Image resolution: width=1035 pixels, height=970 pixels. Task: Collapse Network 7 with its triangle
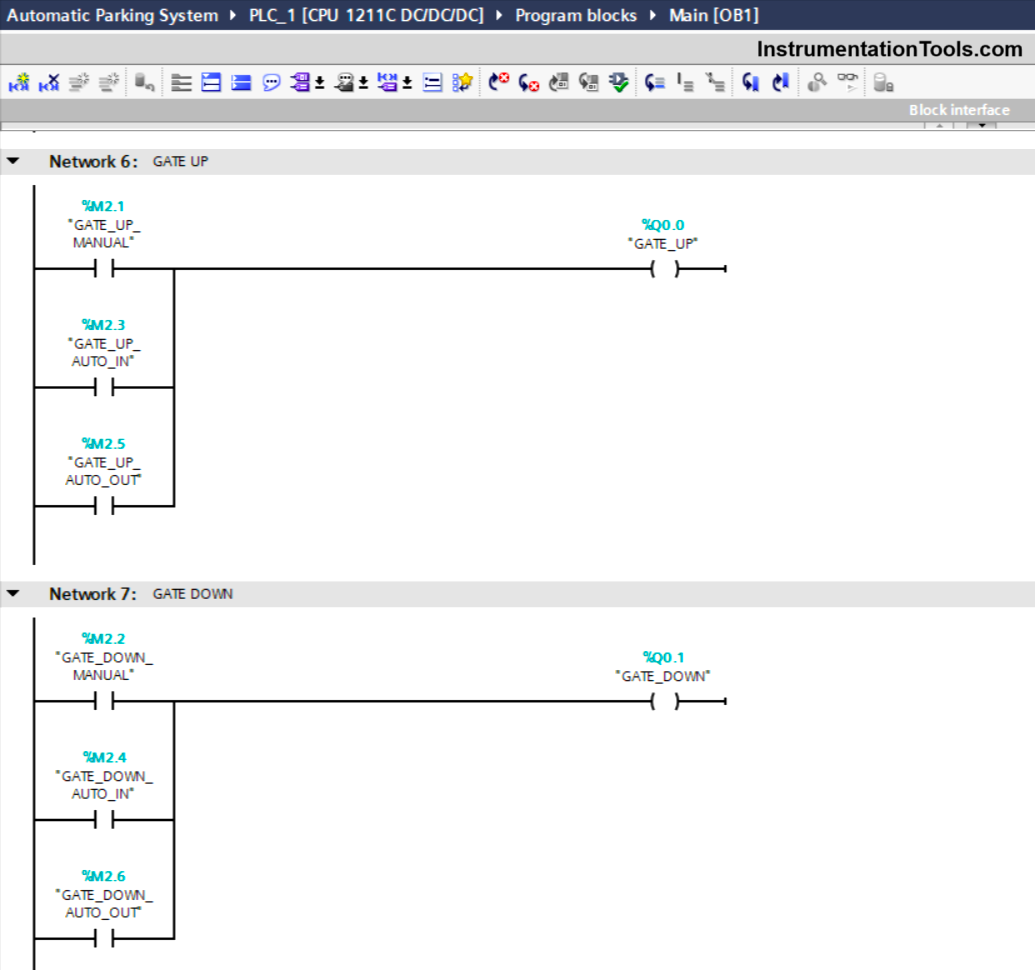(13, 594)
